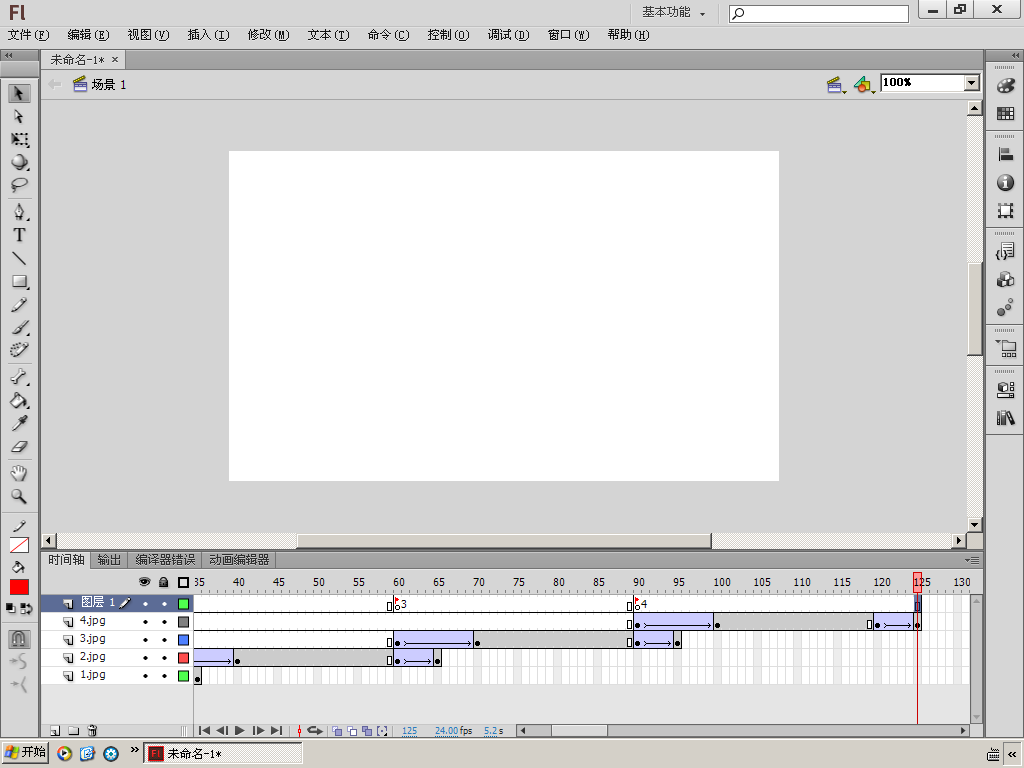Open the Transform panel icon

[x=1006, y=210]
